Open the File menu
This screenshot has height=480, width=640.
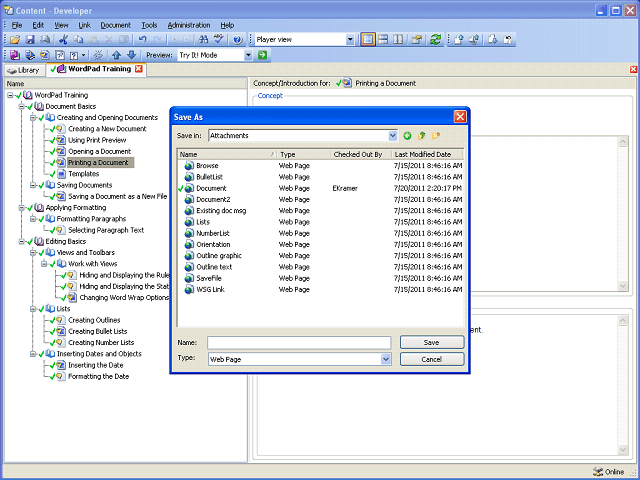pos(17,25)
